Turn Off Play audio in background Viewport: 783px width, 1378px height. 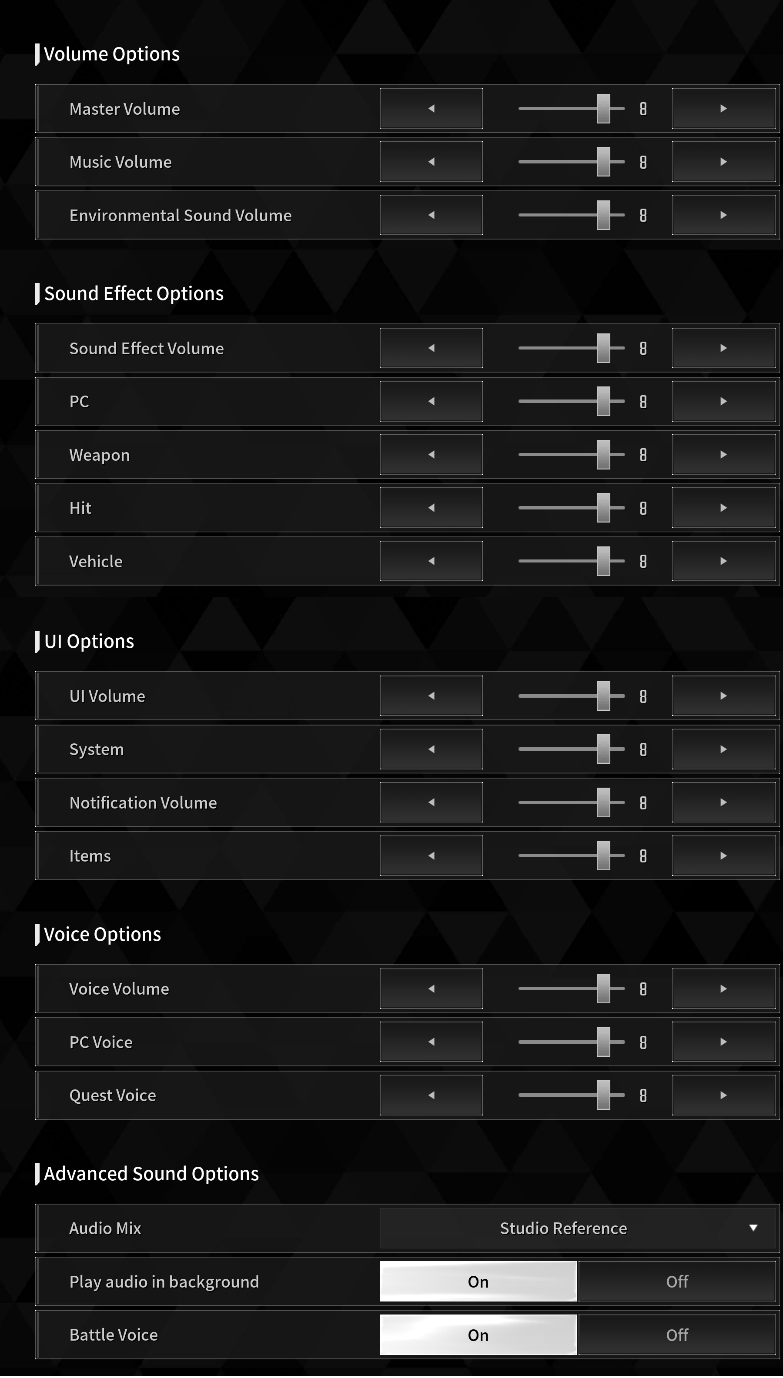[x=677, y=1281]
